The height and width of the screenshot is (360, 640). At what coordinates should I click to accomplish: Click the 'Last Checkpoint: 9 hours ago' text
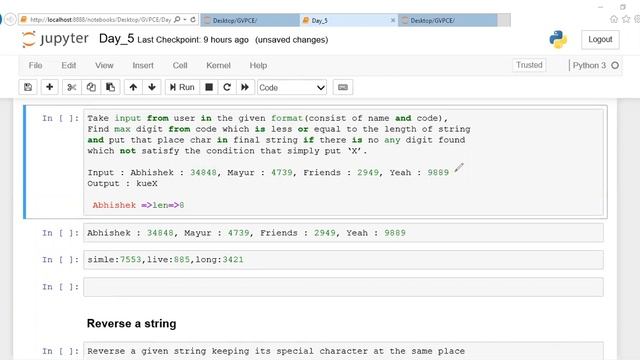193,40
